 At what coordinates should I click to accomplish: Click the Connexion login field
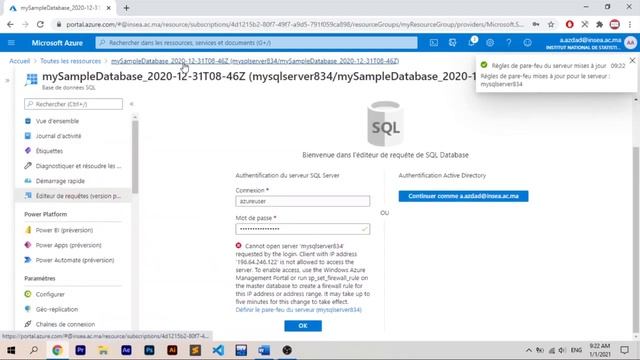point(302,201)
